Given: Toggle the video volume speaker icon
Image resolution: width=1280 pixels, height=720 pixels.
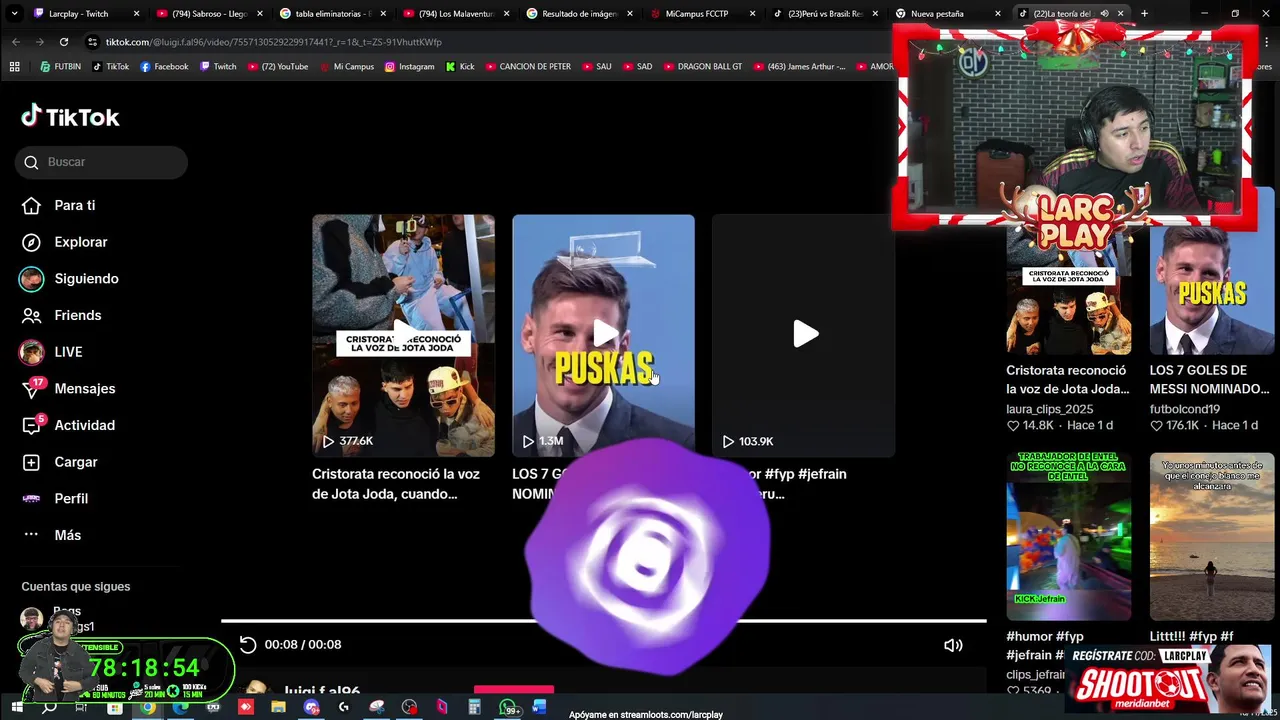Looking at the screenshot, I should pyautogui.click(x=953, y=645).
